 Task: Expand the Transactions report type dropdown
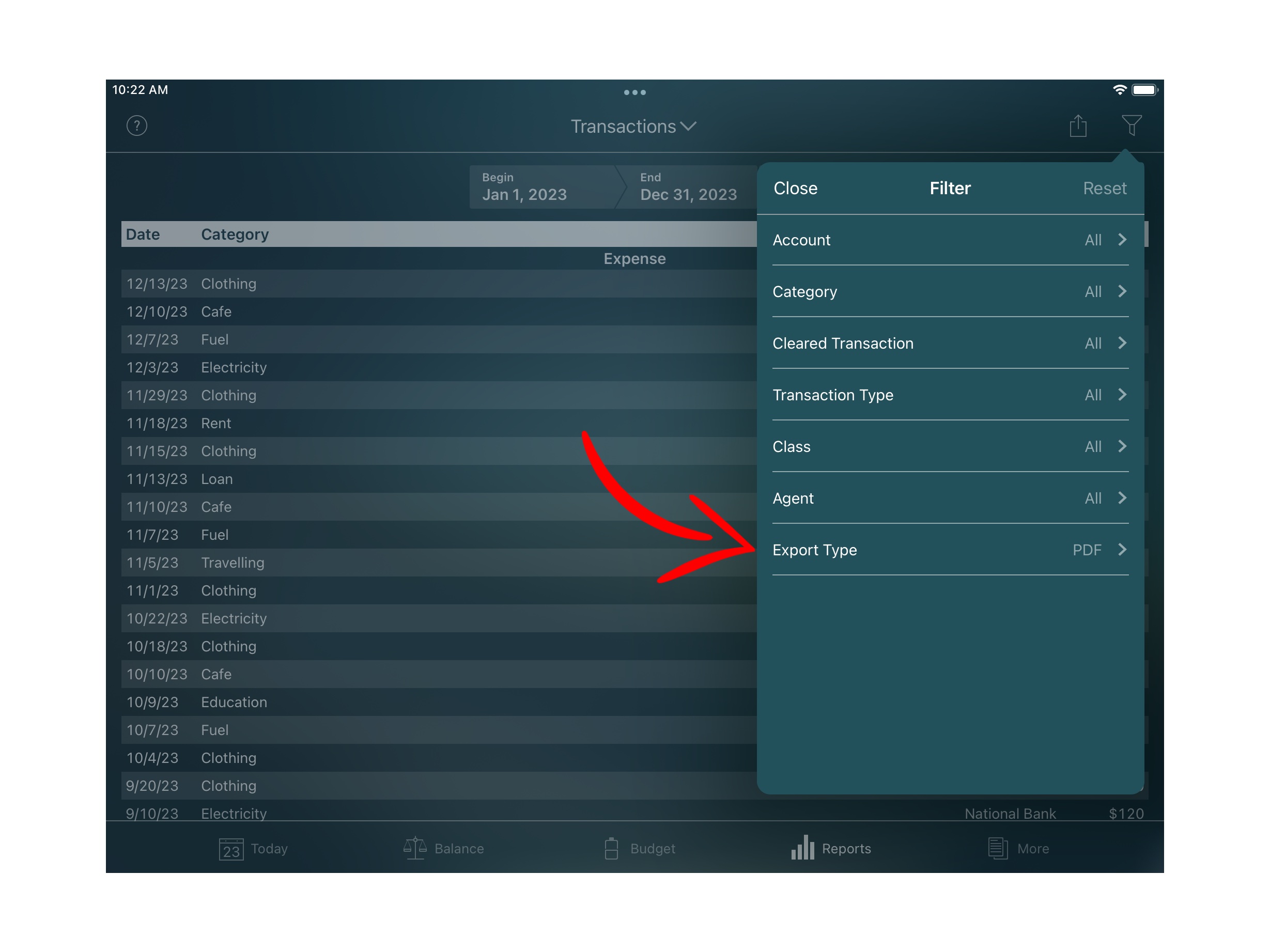(x=633, y=126)
